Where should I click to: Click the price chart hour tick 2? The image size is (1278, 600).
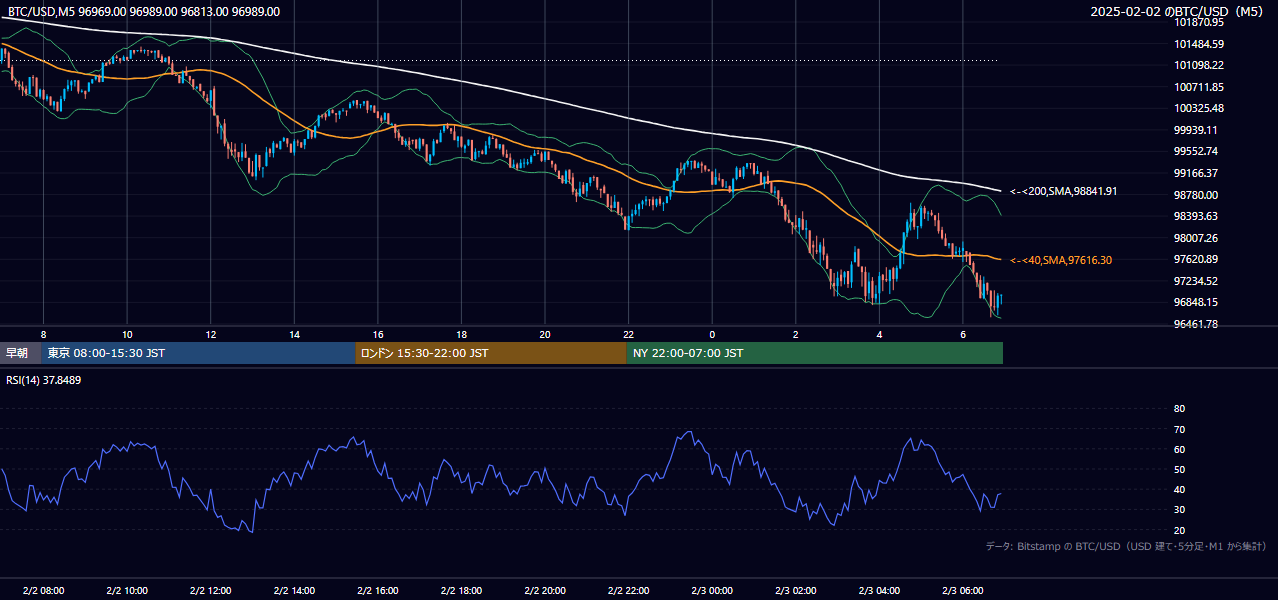pos(795,334)
